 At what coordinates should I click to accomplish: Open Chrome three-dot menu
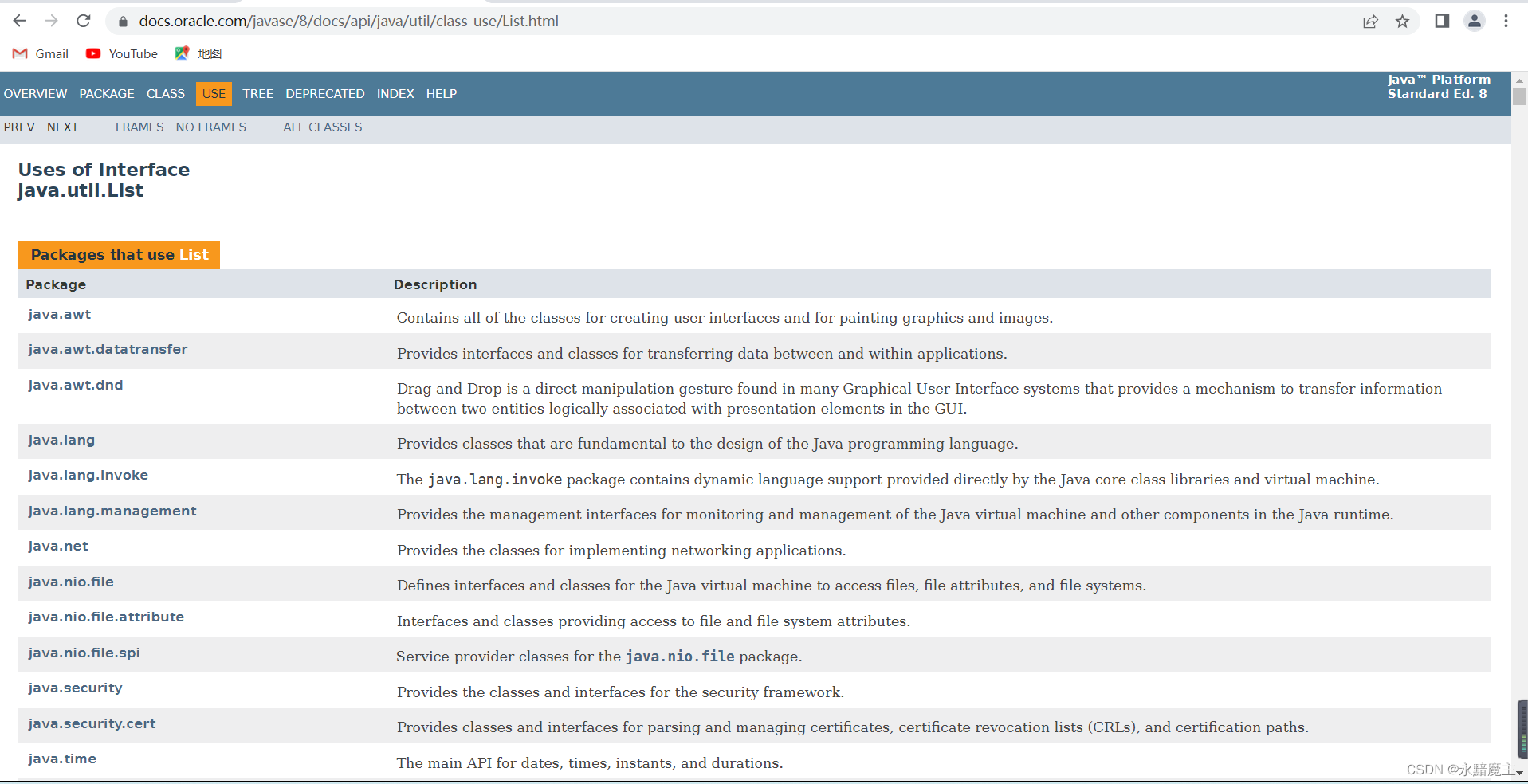1506,21
